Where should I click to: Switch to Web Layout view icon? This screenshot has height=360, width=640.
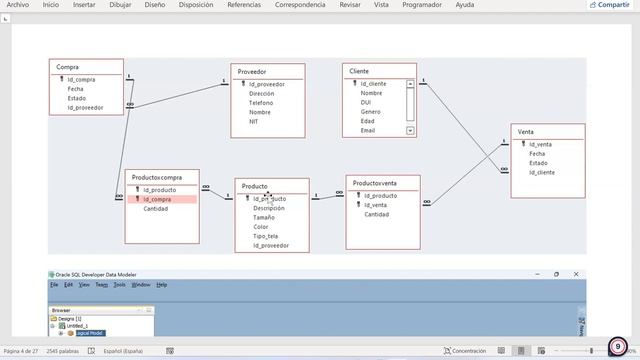(541, 351)
